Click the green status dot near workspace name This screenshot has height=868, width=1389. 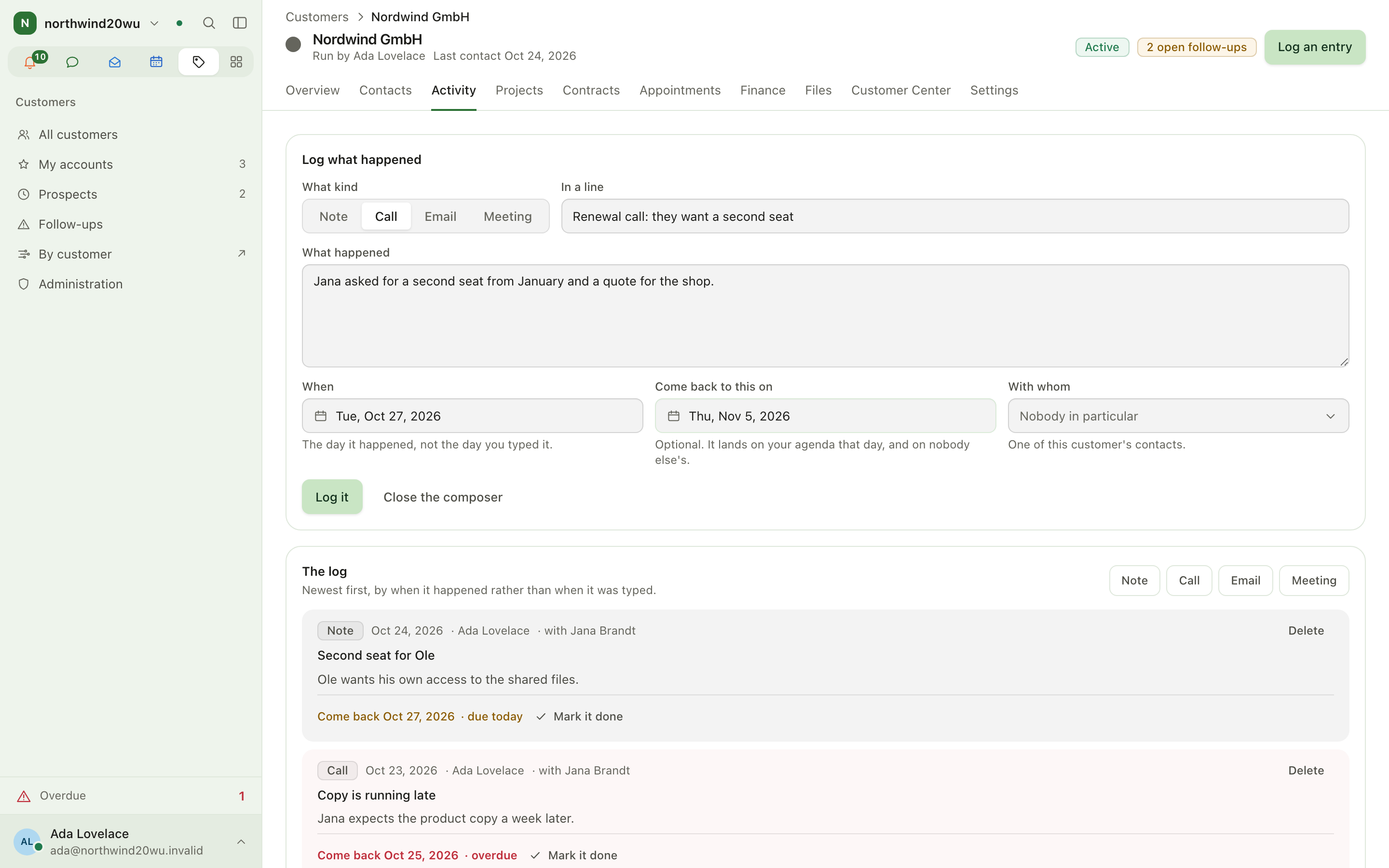(x=179, y=23)
